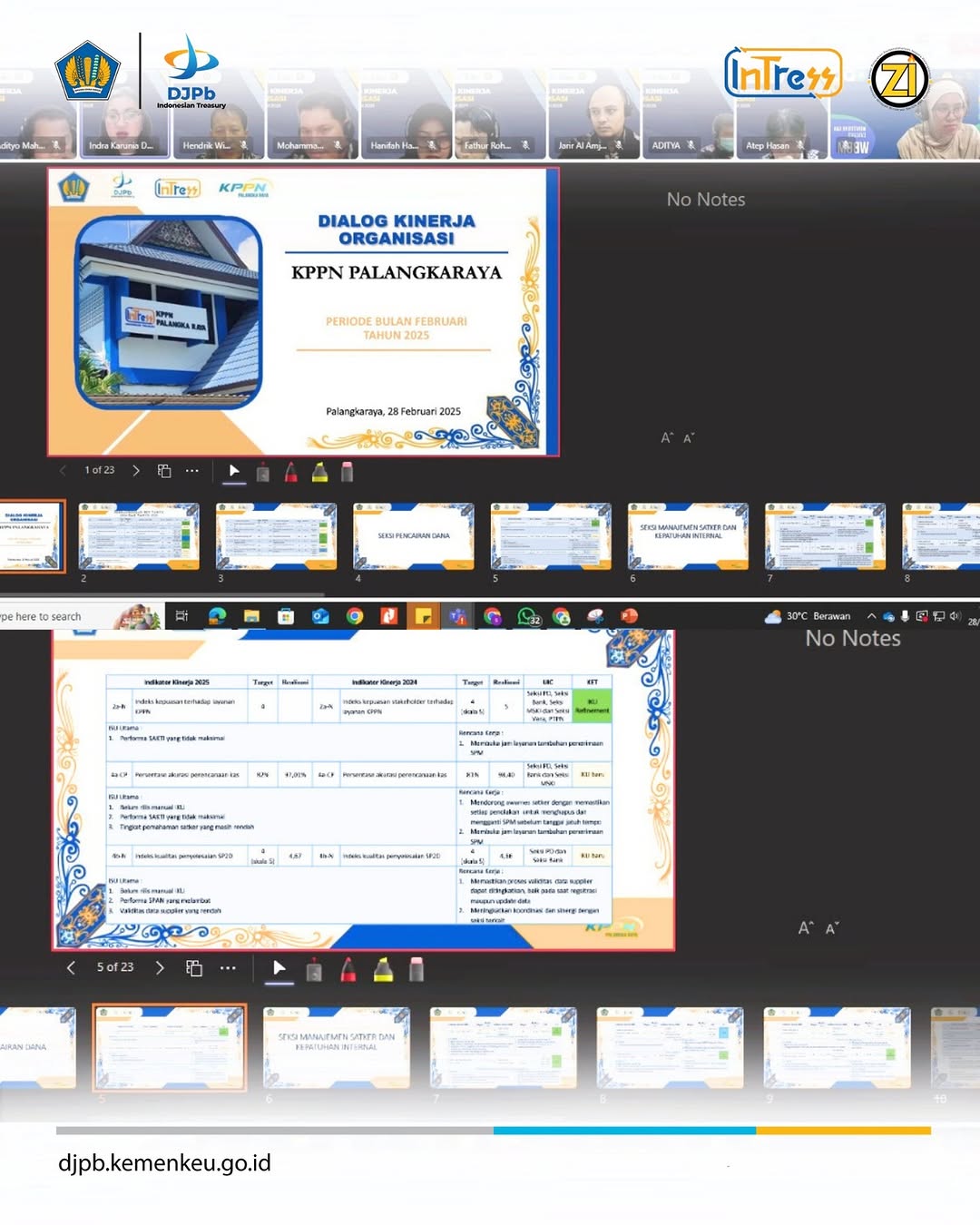Image resolution: width=980 pixels, height=1225 pixels.
Task: Open more options beside 1 of 23
Action: [x=191, y=471]
